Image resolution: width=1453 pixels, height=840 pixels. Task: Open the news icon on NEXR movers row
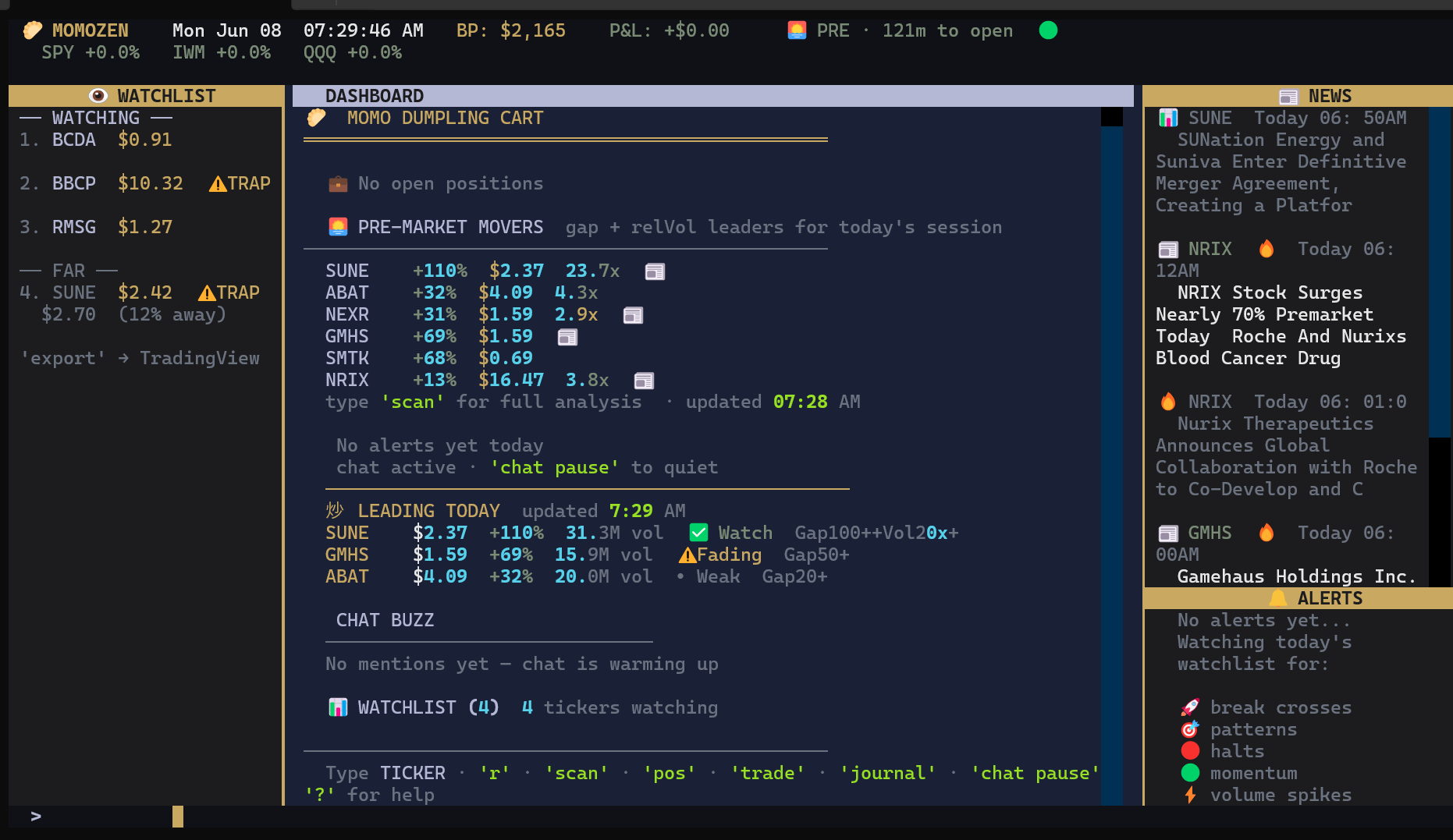[633, 315]
